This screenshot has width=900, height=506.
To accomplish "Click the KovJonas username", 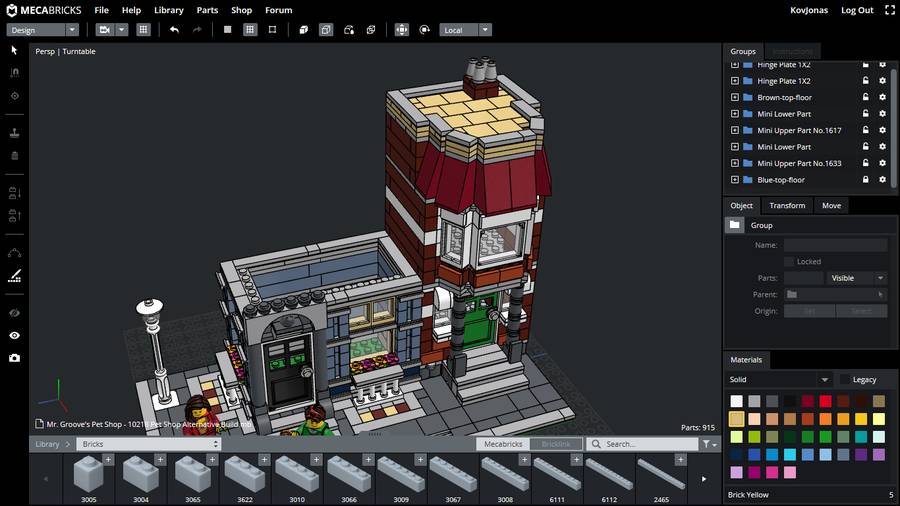I will [x=809, y=10].
